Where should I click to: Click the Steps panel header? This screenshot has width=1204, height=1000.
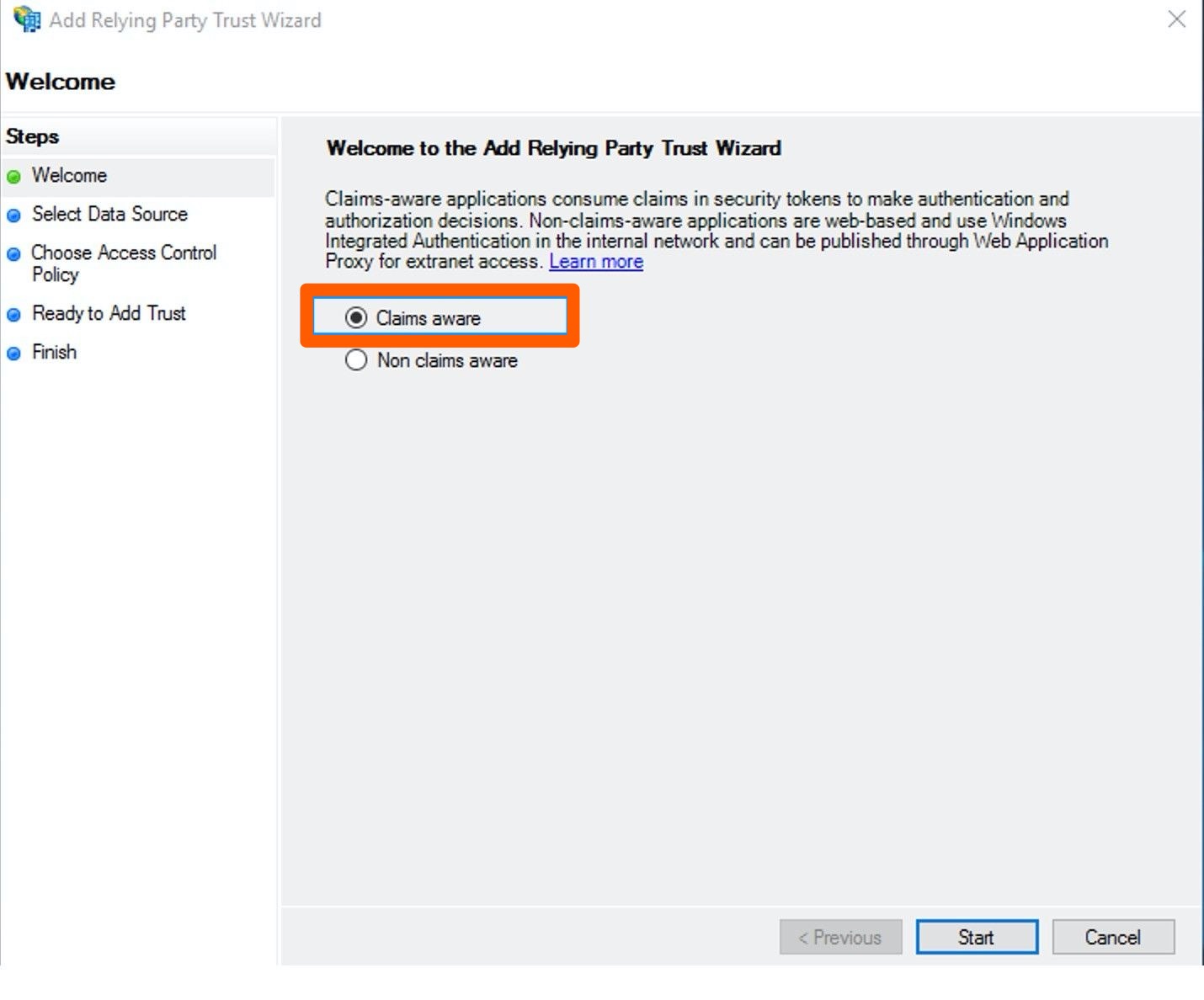click(x=32, y=136)
